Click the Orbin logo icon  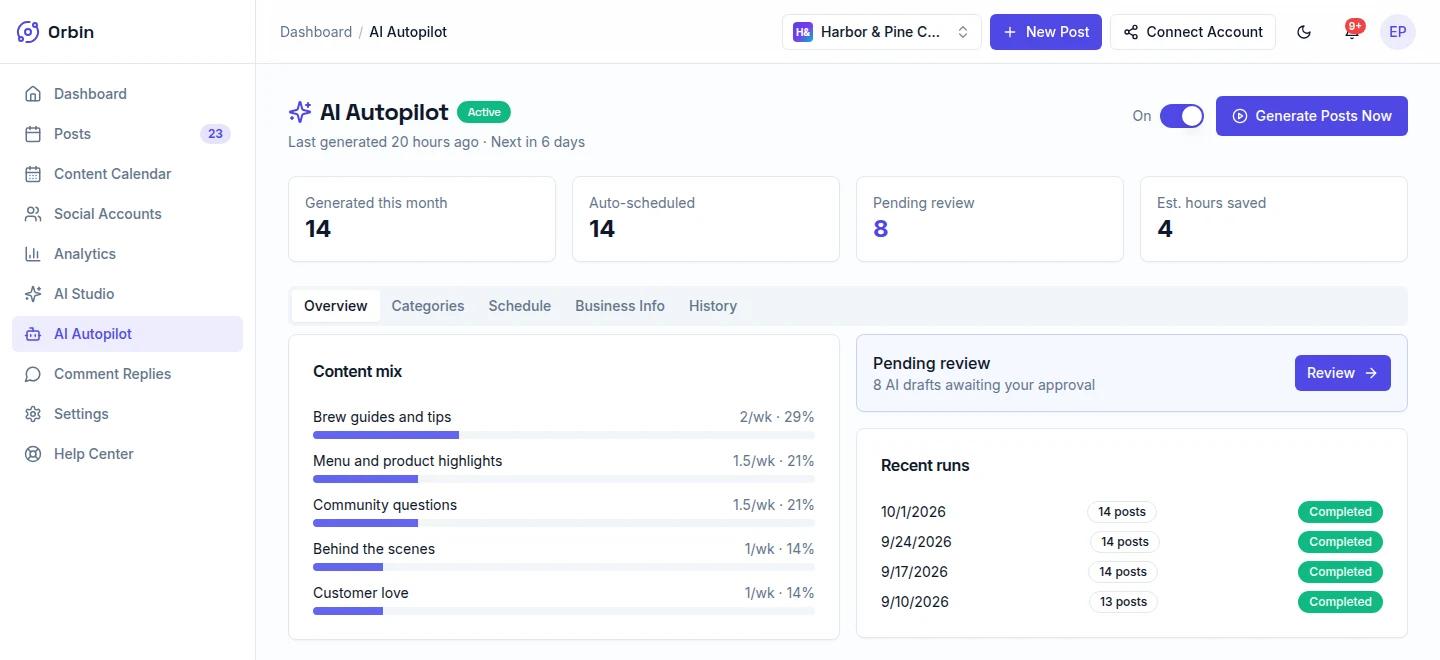(28, 32)
